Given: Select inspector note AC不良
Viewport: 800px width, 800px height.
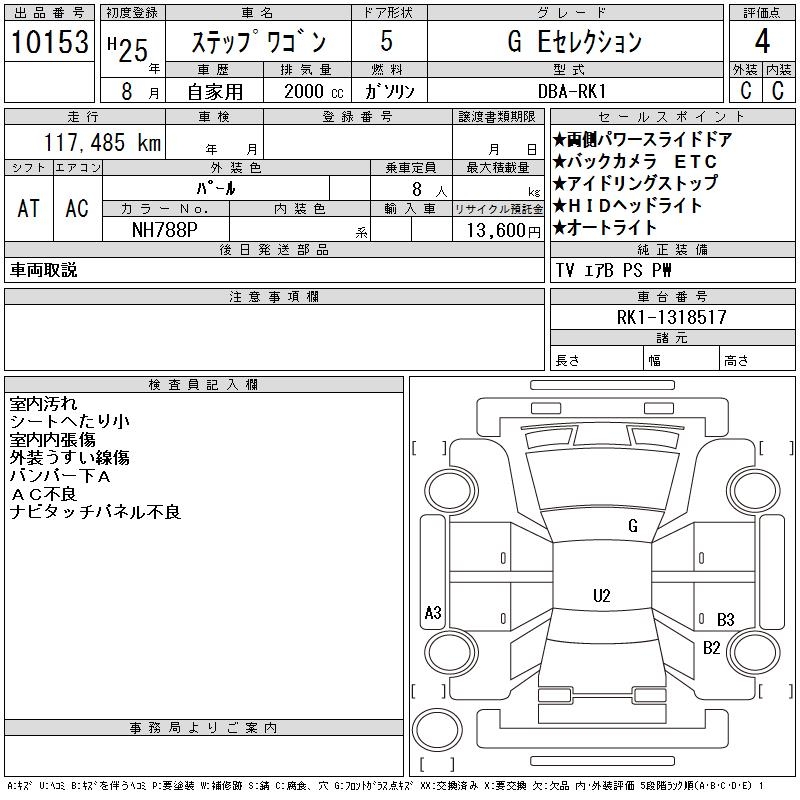Looking at the screenshot, I should click(x=43, y=493).
